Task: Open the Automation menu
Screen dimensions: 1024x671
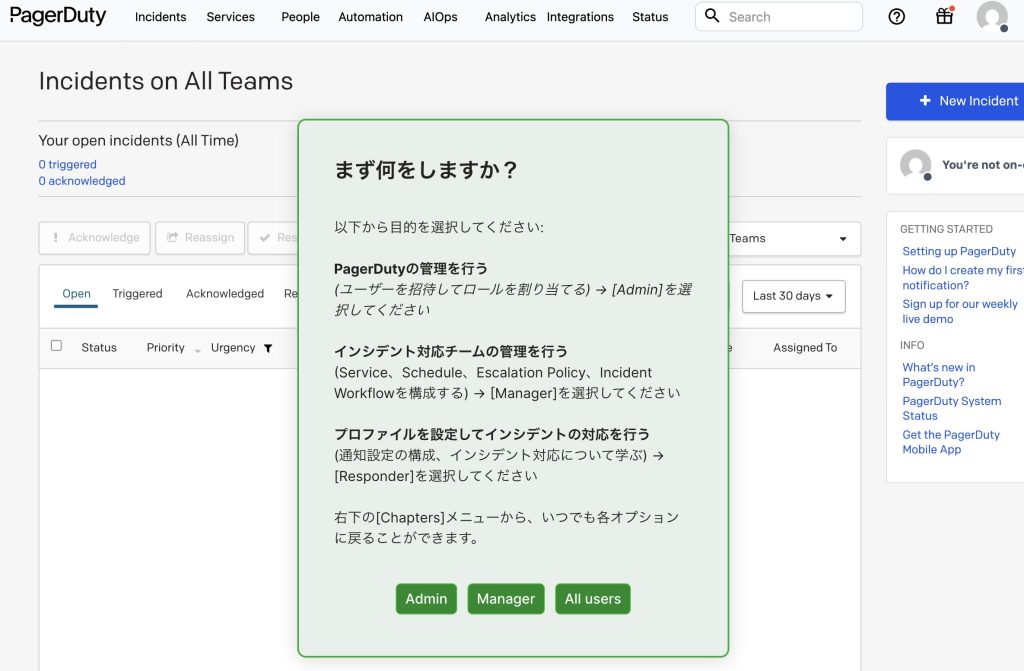Action: 370,17
